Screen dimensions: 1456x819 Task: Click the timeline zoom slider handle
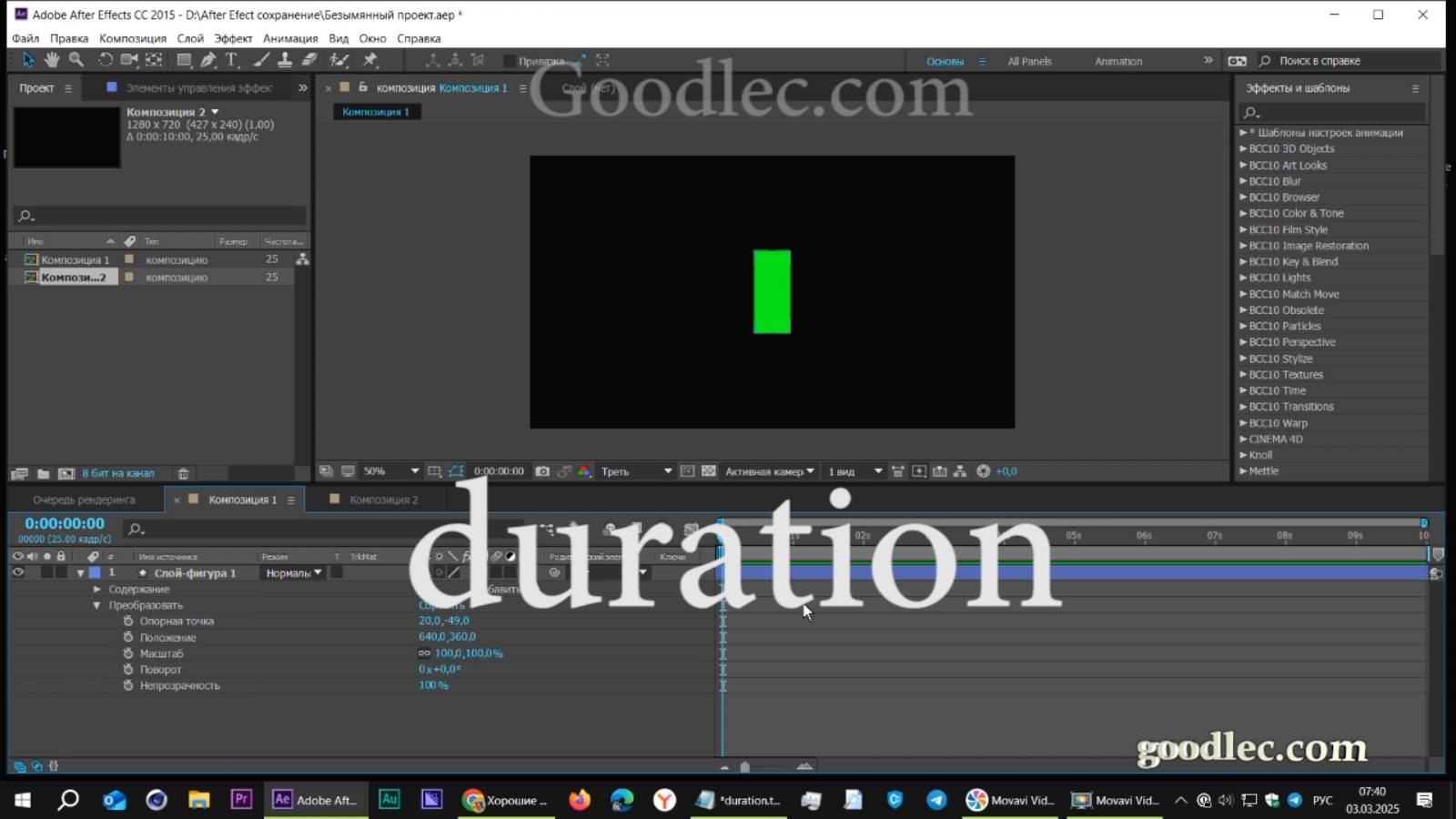pyautogui.click(x=744, y=767)
